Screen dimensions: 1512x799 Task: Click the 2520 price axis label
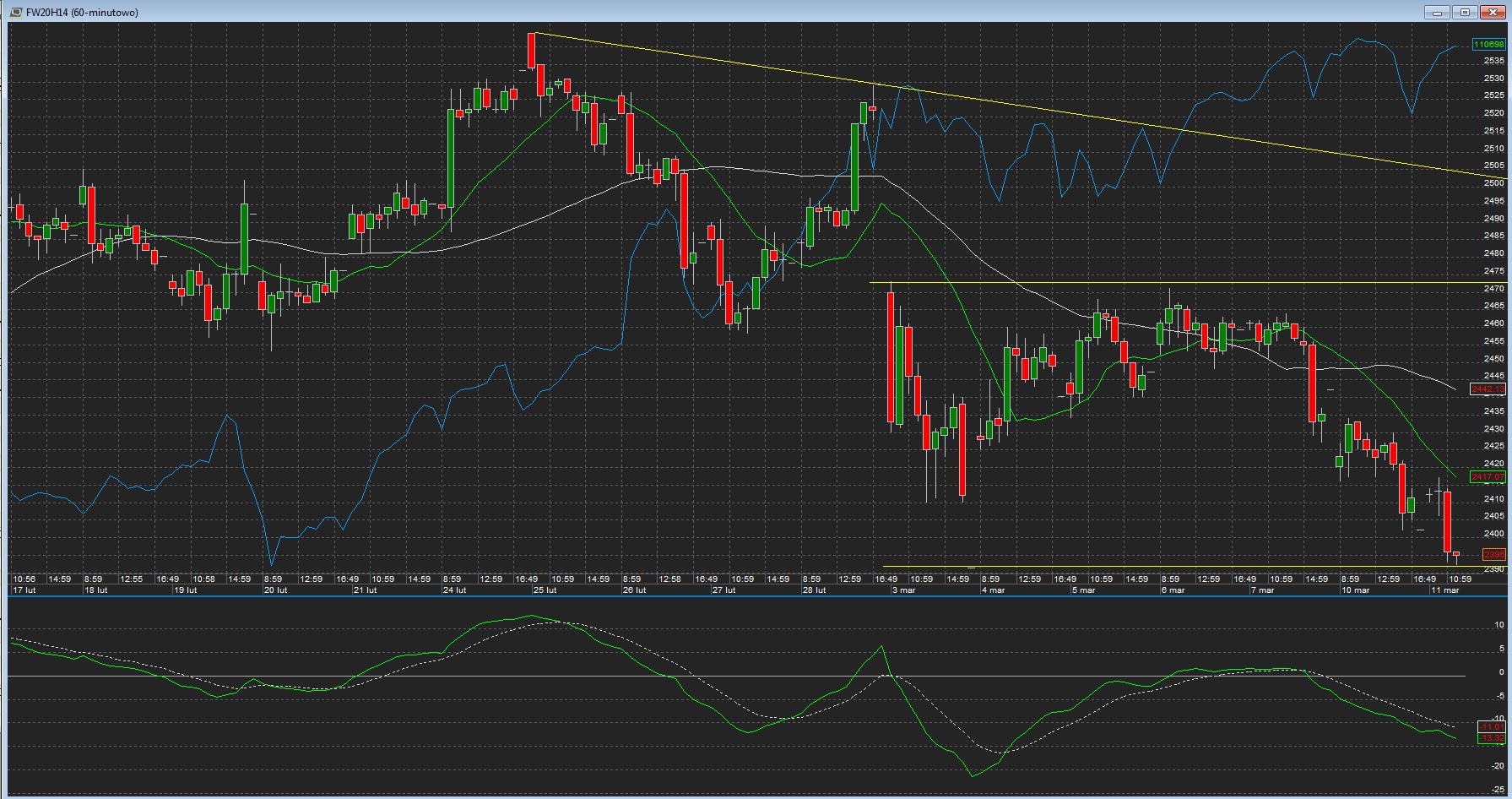click(x=1493, y=113)
